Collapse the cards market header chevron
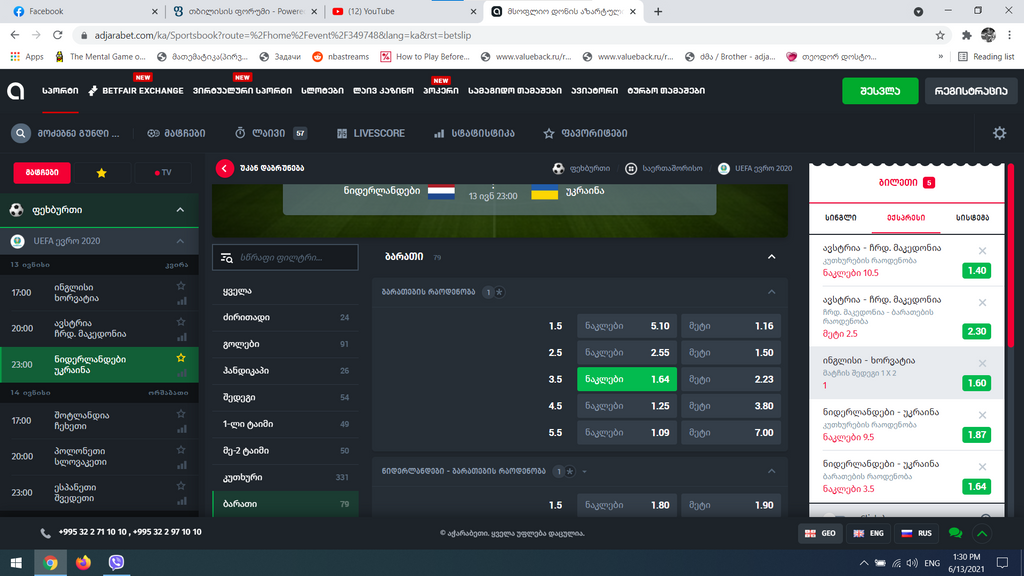This screenshot has width=1024, height=576. tap(771, 257)
